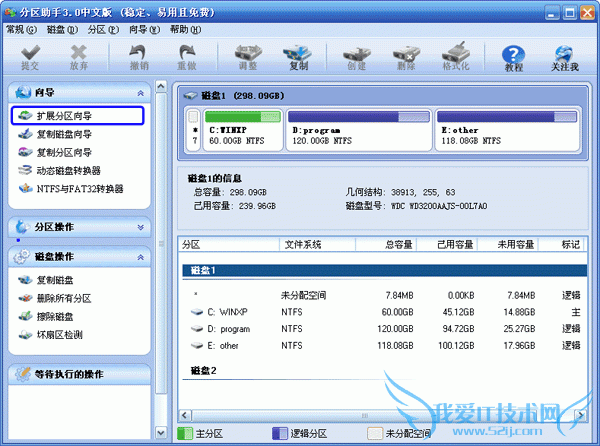Select the 磁盘1 group row in the list

pos(385,270)
